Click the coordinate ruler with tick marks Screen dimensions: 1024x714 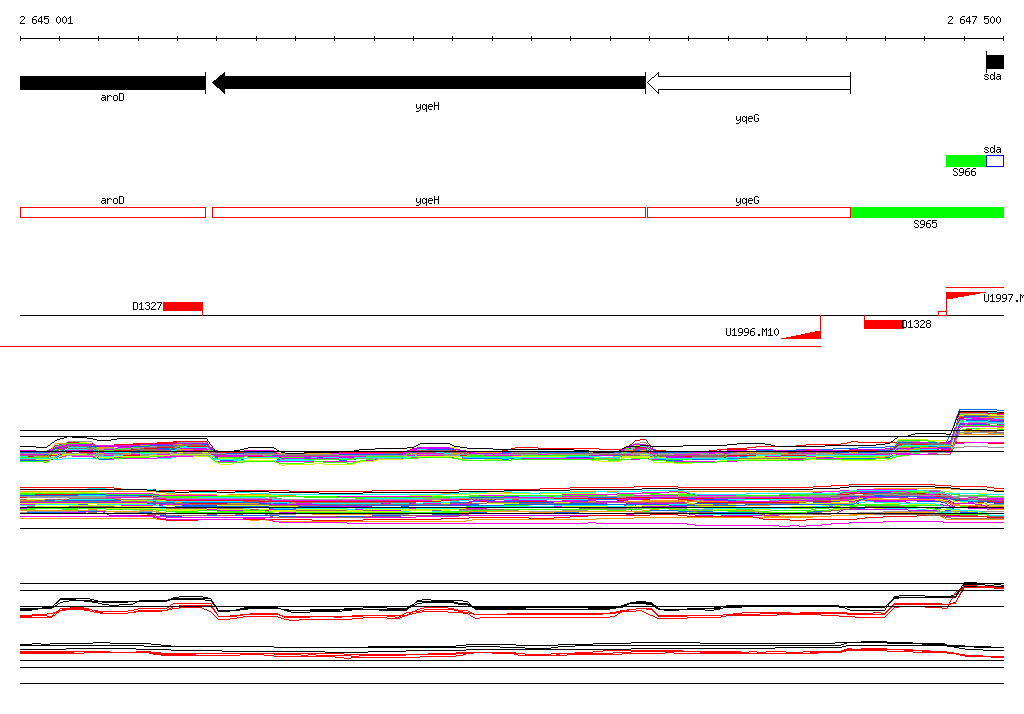tap(512, 39)
